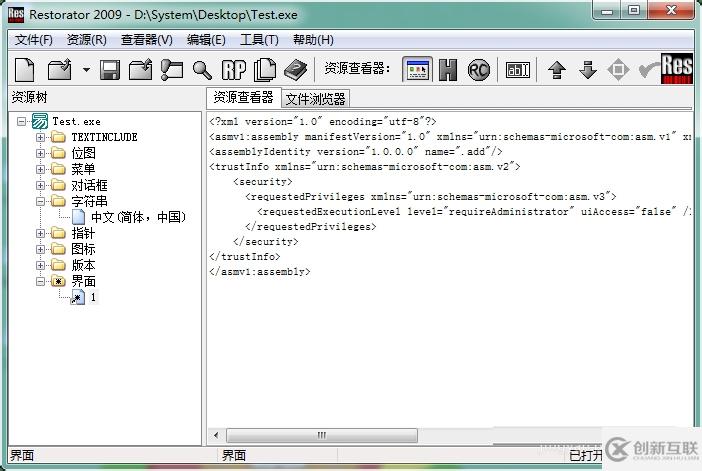The height and width of the screenshot is (471, 702).
Task: Select Test.exe in resource tree
Action: (76, 121)
